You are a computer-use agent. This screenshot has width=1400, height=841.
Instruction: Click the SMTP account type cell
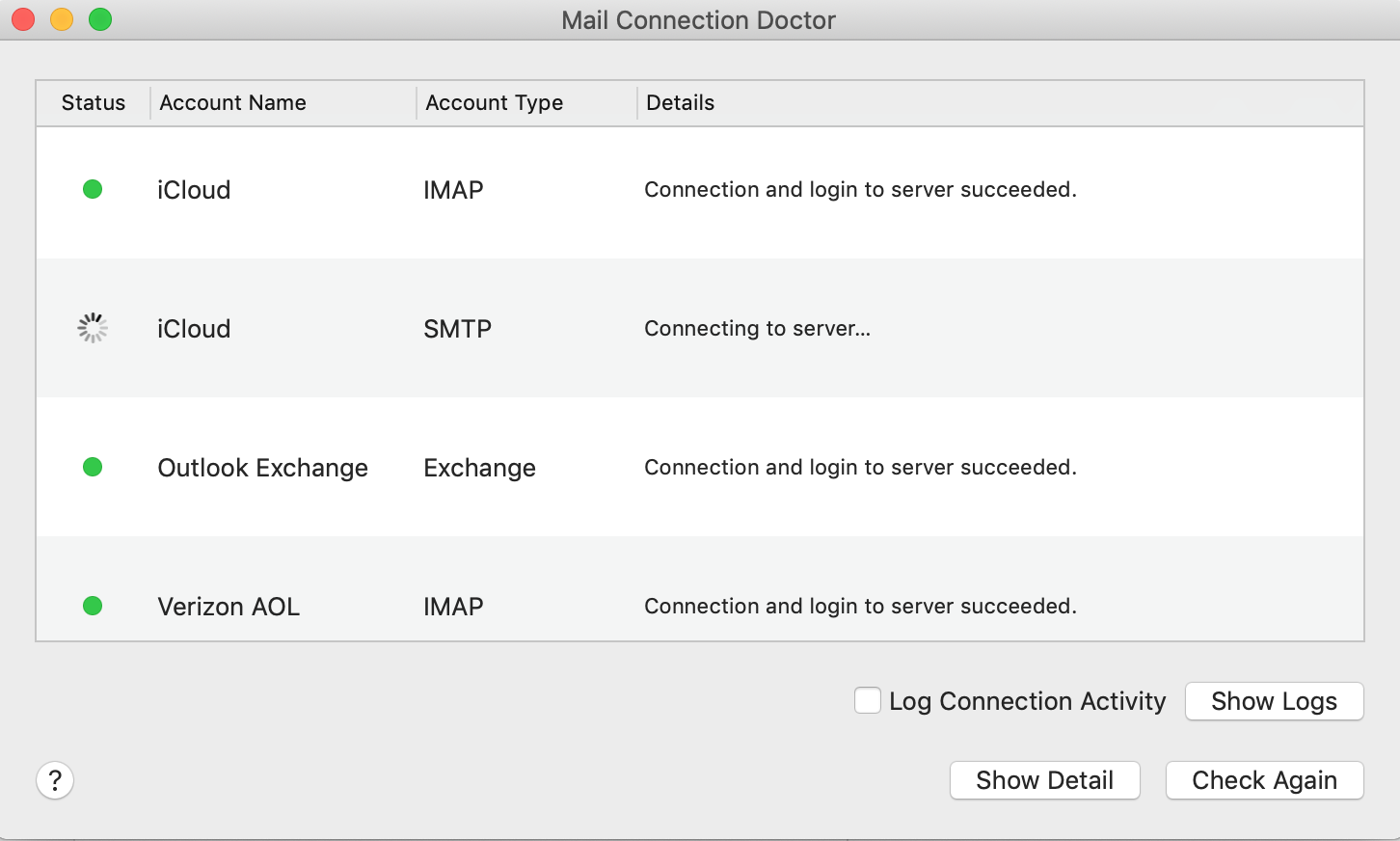click(x=458, y=329)
